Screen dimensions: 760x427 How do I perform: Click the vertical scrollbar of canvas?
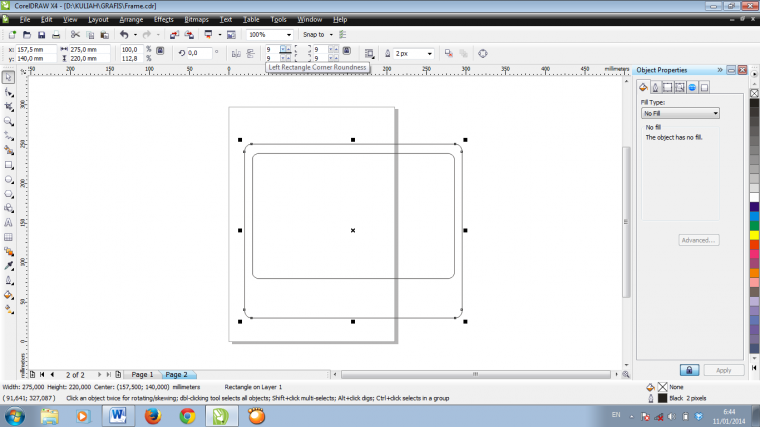[x=626, y=222]
